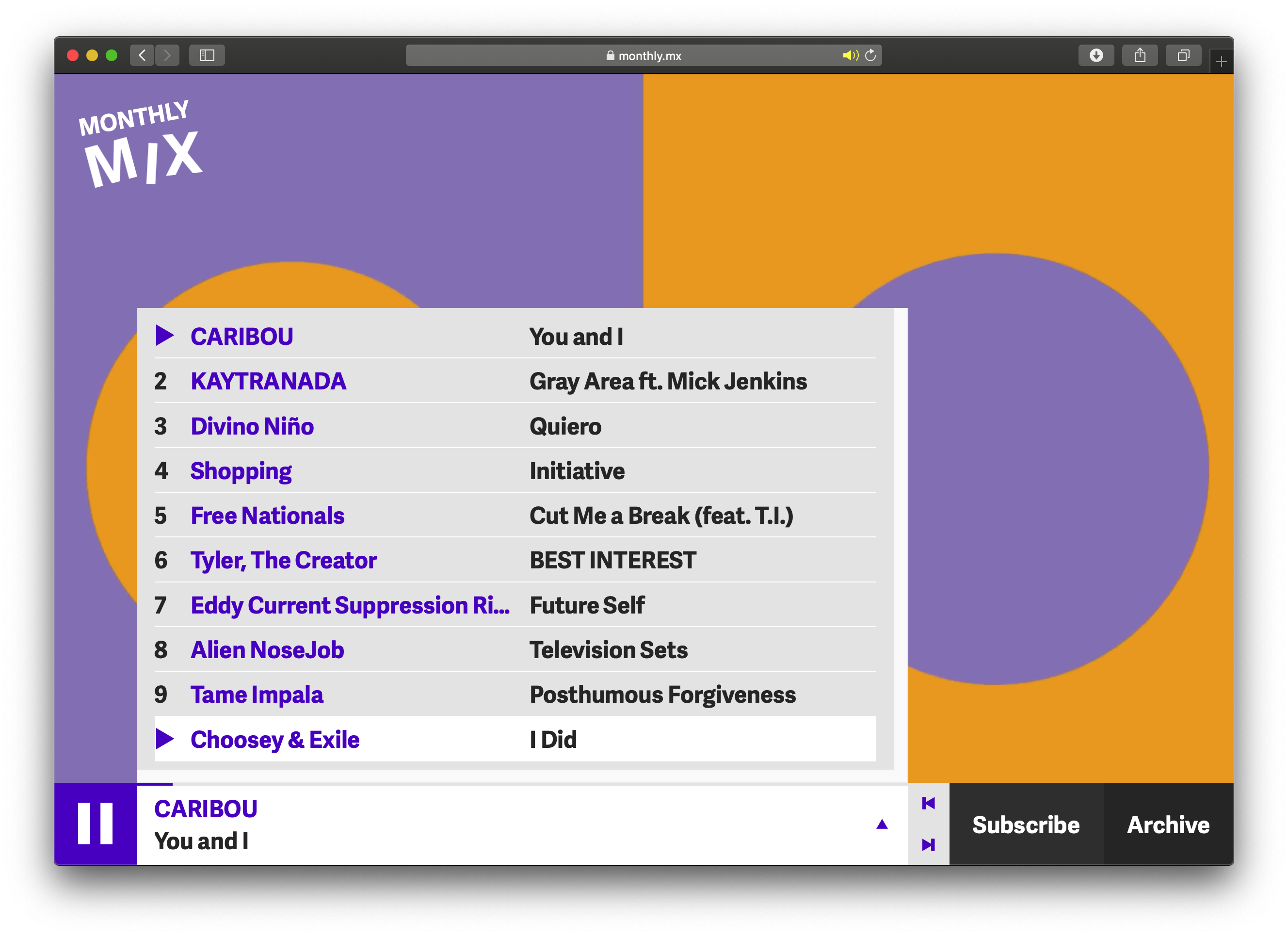The width and height of the screenshot is (1288, 937).
Task: Click track number 9 beside Tame Impala
Action: (161, 695)
